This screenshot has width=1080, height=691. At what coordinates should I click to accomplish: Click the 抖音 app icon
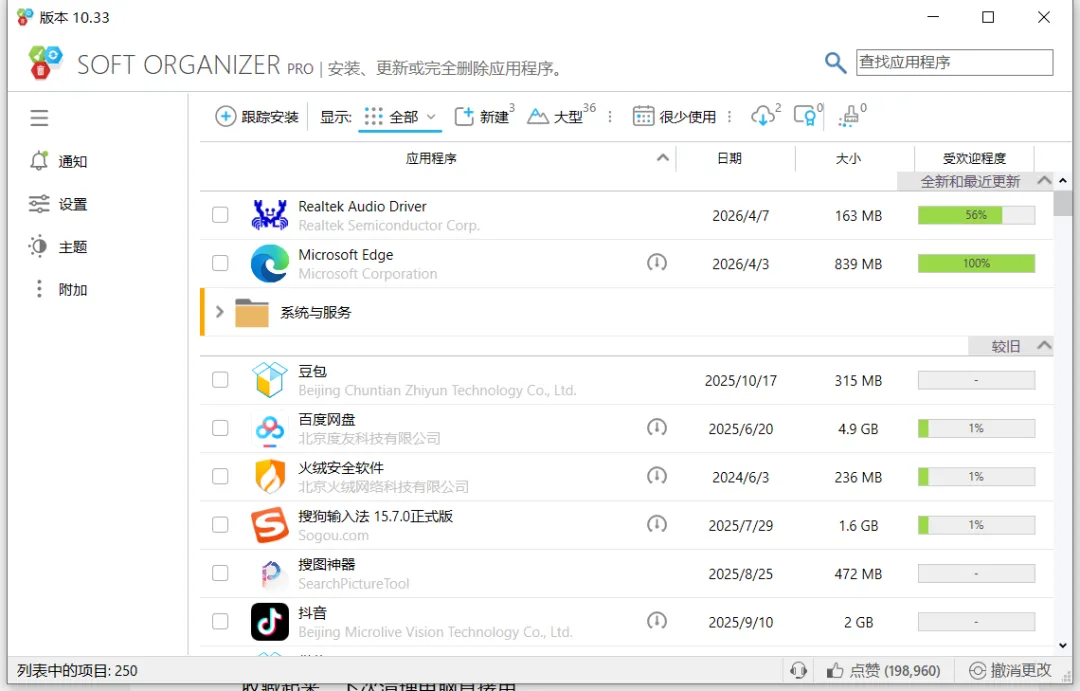point(269,621)
